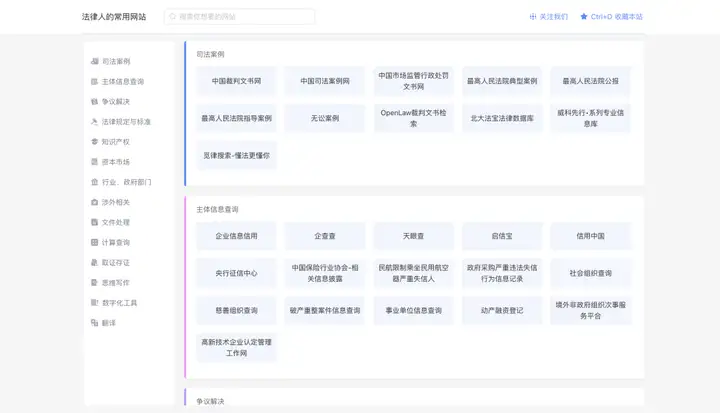
Task: Open the 最高人民法院公报 card
Action: pos(591,81)
